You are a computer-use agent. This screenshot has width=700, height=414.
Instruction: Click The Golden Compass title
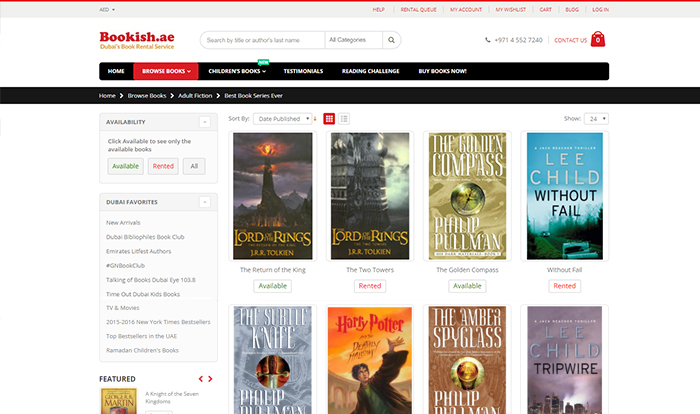point(467,270)
